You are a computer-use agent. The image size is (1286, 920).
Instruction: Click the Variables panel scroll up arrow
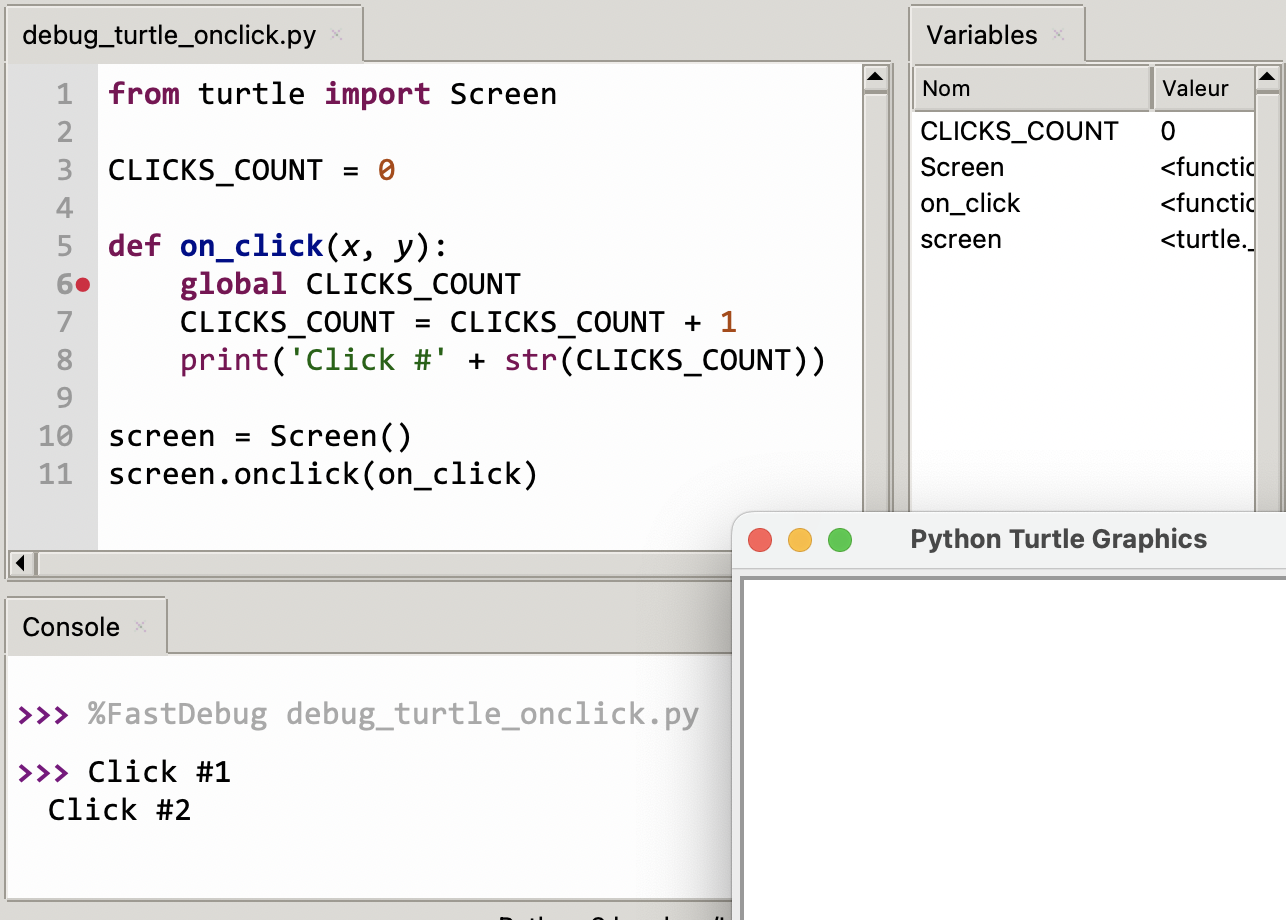pyautogui.click(x=1268, y=75)
